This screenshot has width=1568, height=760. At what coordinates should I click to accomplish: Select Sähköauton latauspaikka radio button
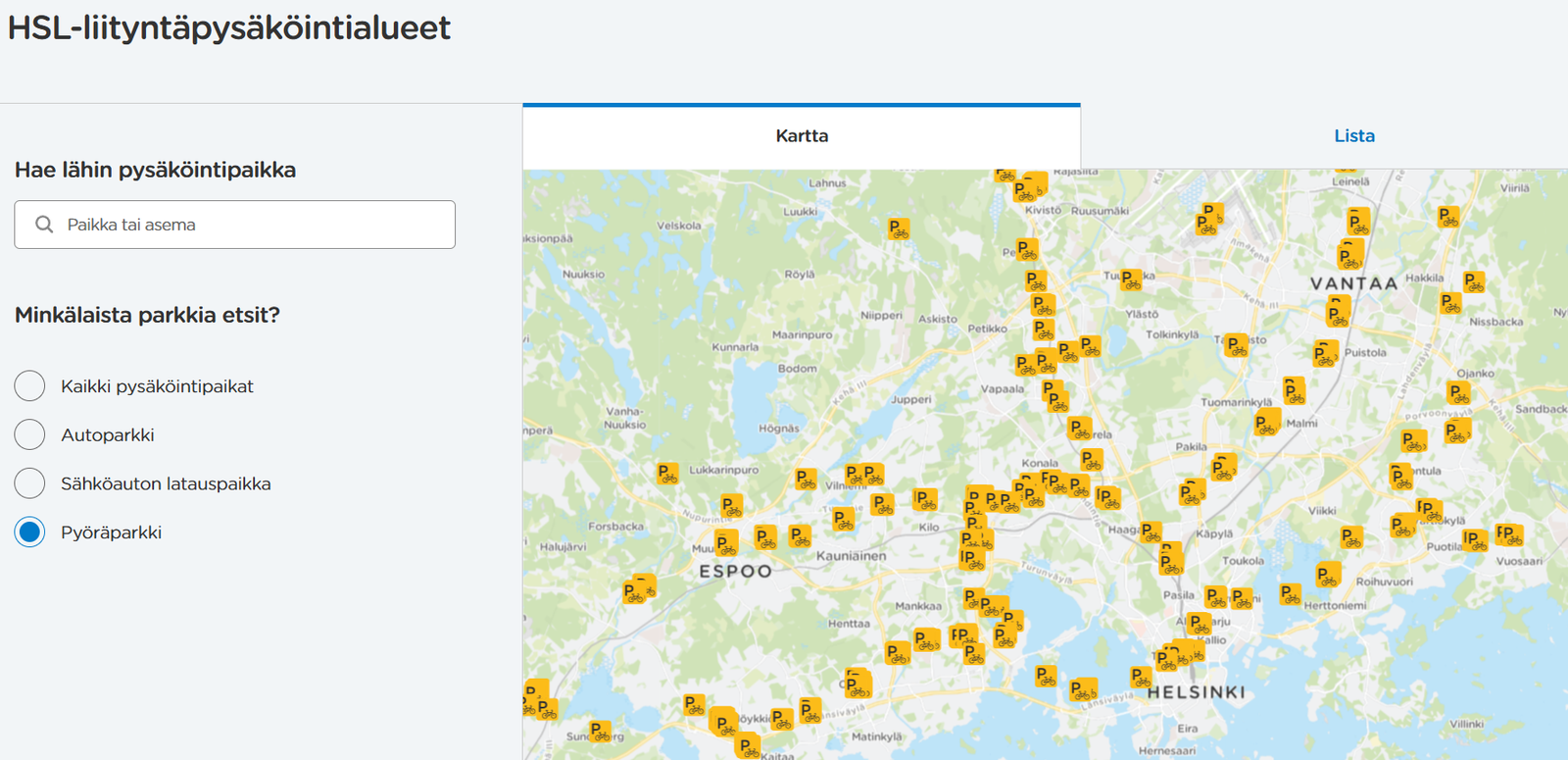29,483
